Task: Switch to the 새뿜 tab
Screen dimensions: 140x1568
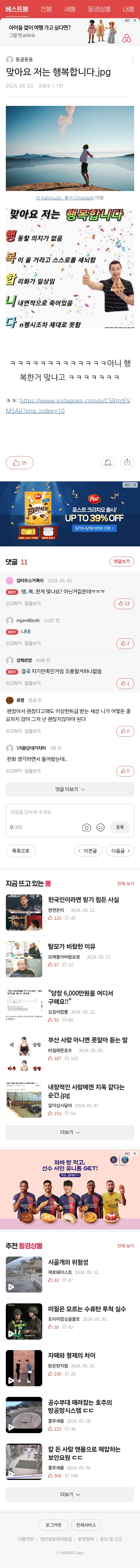Action: (70, 9)
